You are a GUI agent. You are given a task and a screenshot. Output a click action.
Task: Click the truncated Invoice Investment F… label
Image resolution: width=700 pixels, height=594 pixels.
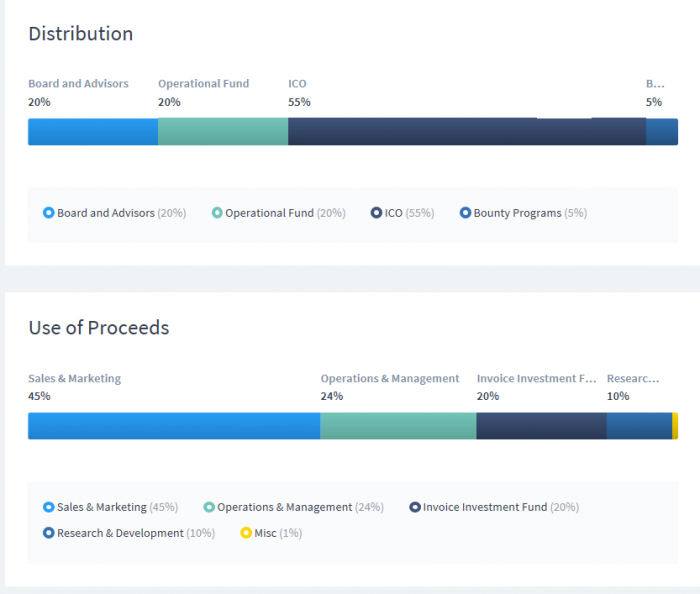537,378
